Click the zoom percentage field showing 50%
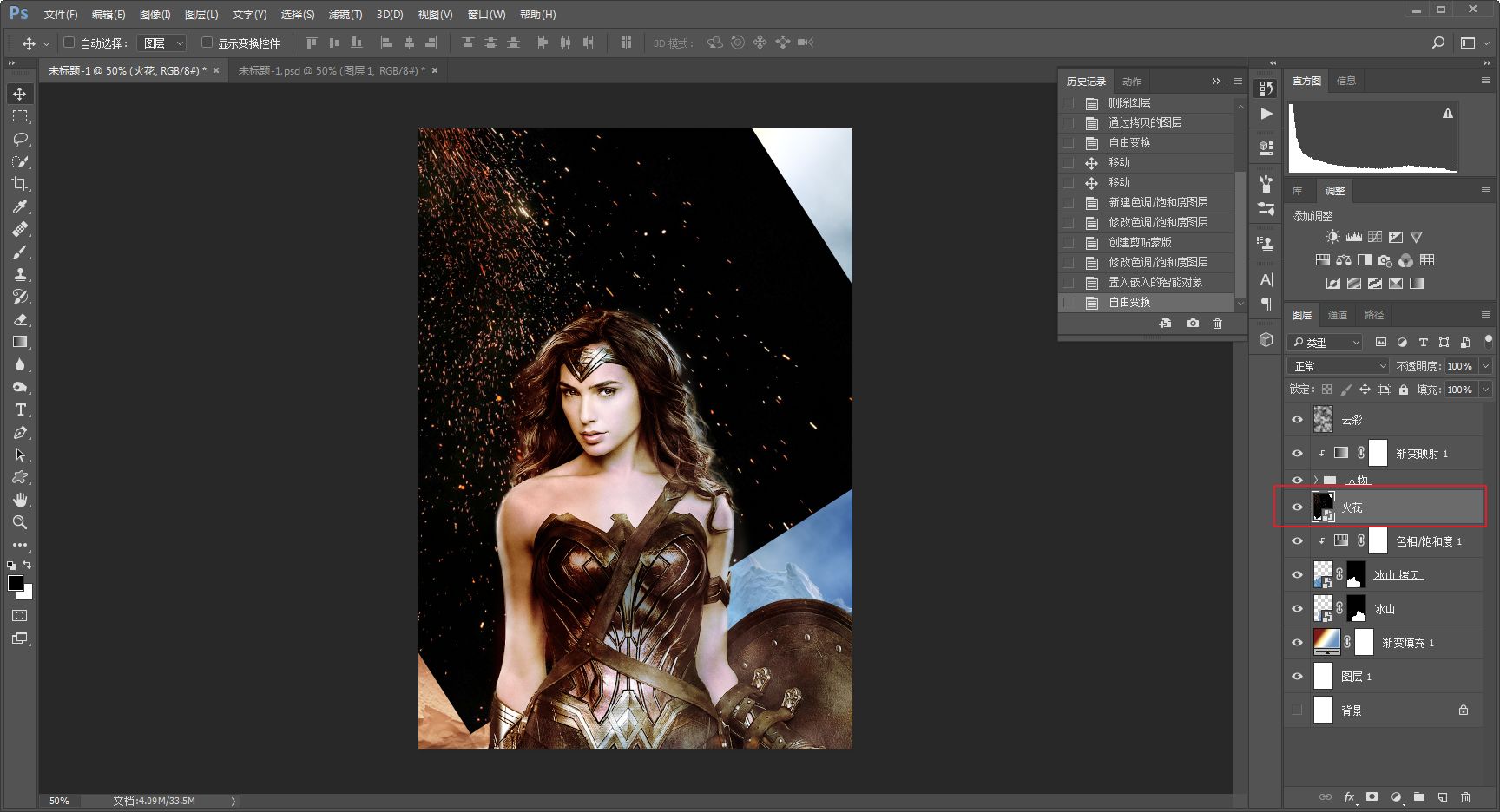The width and height of the screenshot is (1500, 812). pyautogui.click(x=59, y=801)
